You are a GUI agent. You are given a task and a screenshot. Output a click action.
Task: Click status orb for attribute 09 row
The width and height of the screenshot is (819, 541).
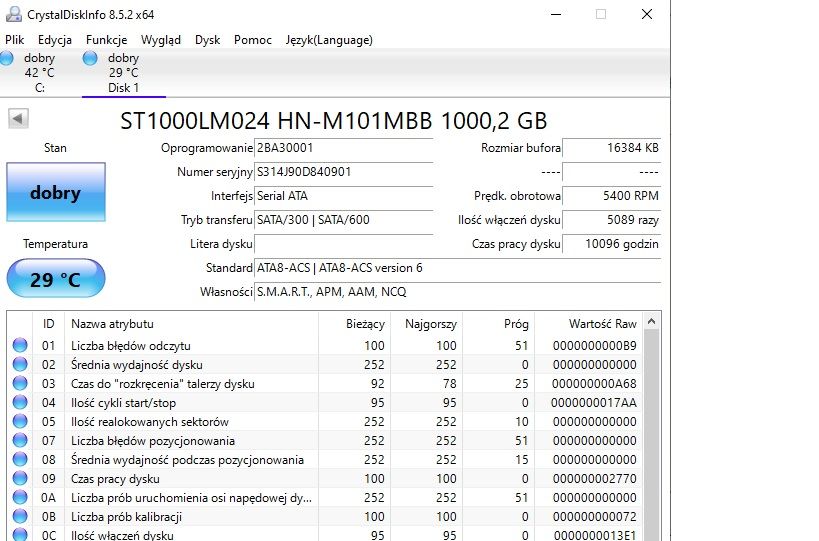(x=20, y=478)
